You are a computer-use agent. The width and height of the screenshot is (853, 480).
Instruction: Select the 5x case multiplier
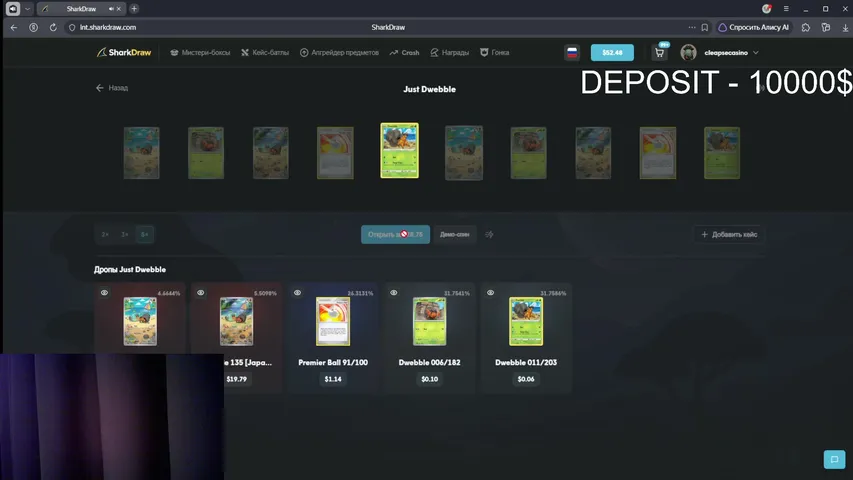pos(144,235)
